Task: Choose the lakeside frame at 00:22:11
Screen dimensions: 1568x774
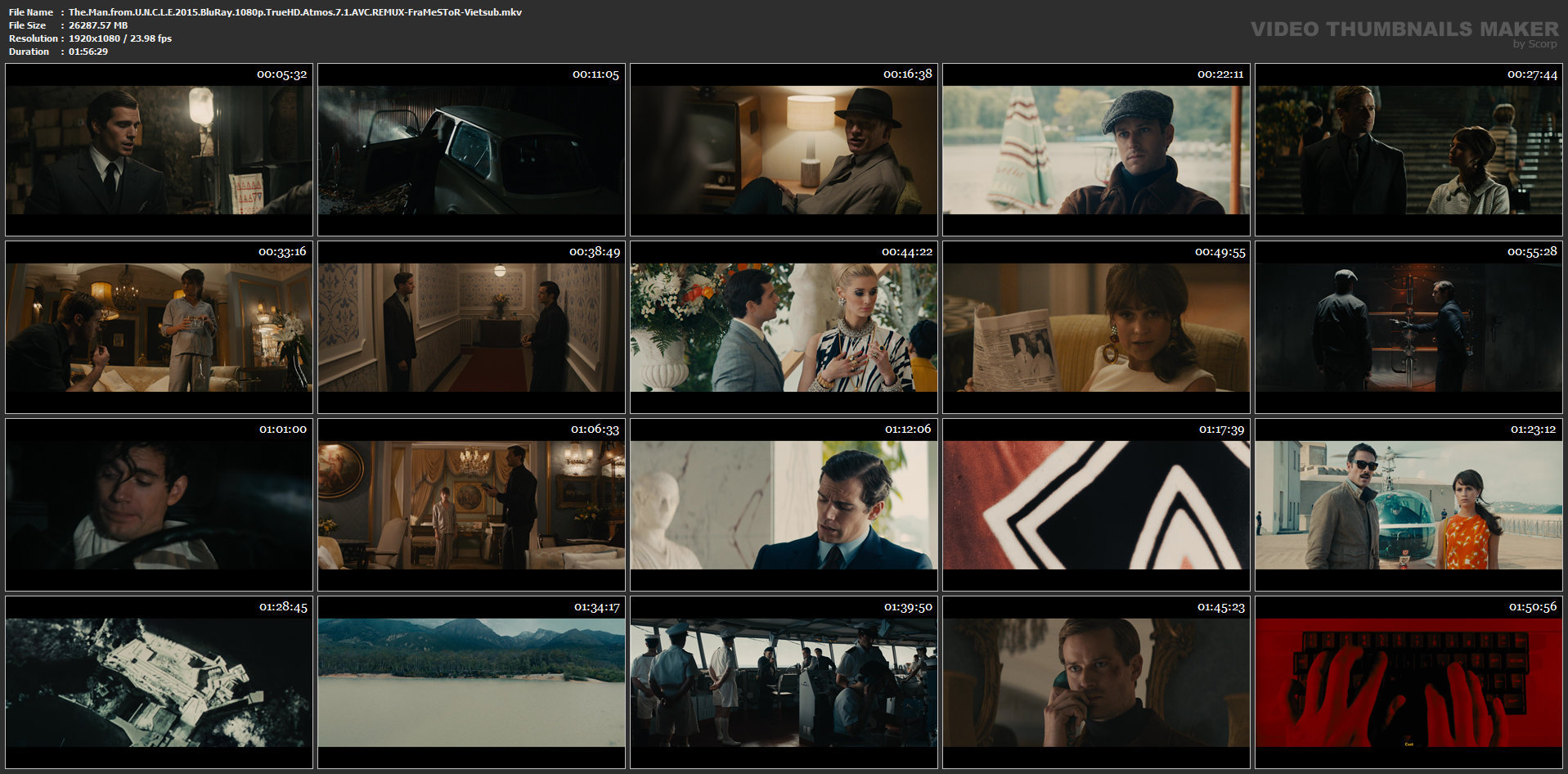Action: pyautogui.click(x=1096, y=150)
